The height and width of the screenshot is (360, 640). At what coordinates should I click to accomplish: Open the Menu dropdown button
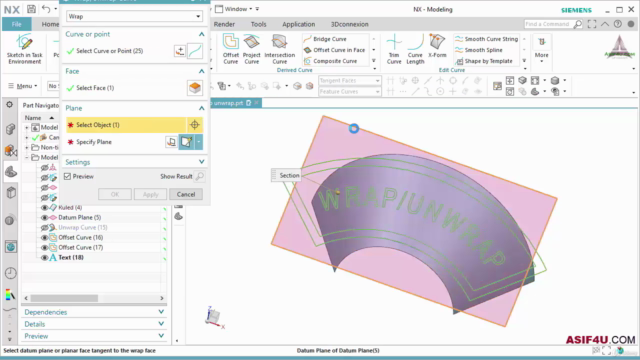pyautogui.click(x=23, y=86)
